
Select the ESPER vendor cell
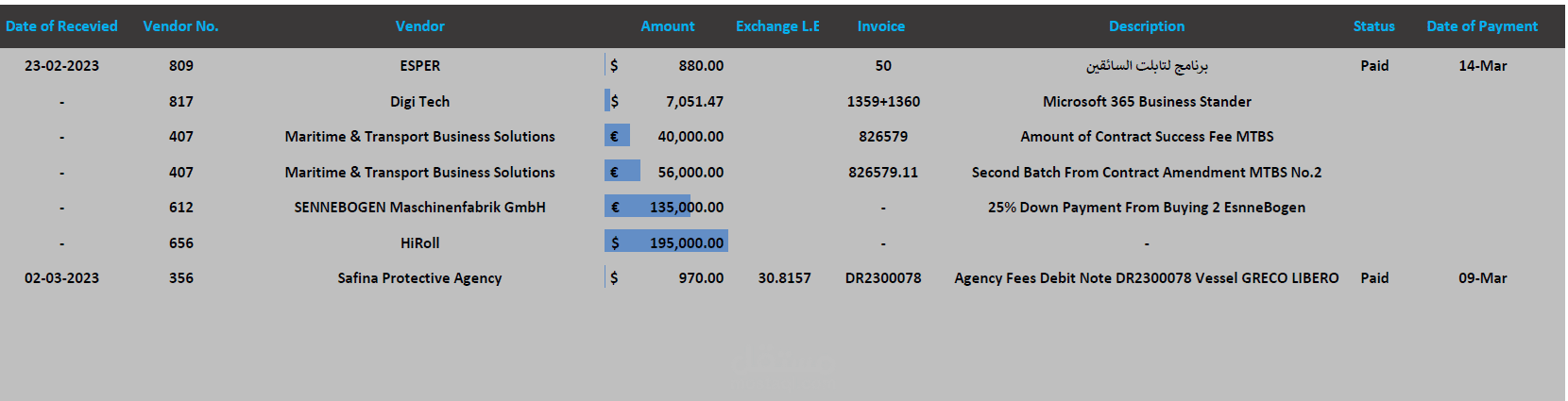point(419,66)
